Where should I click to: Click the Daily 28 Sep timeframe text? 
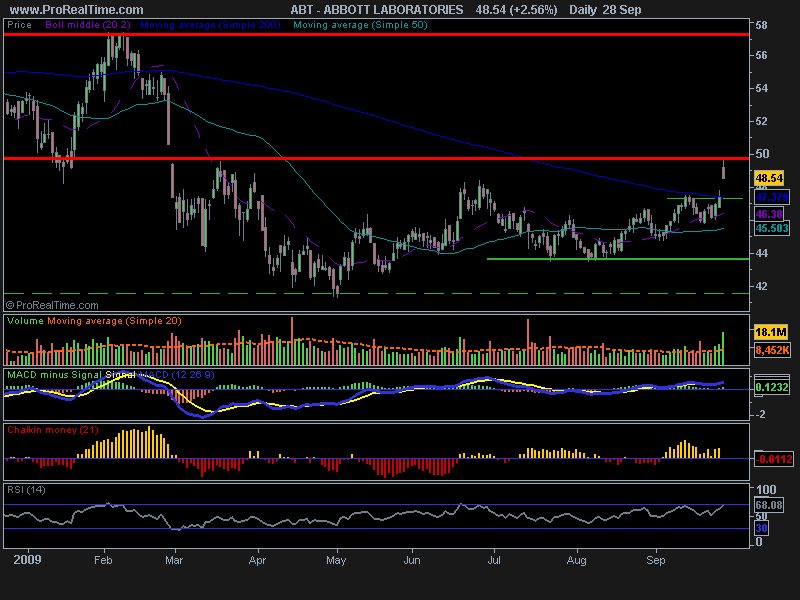(x=605, y=10)
